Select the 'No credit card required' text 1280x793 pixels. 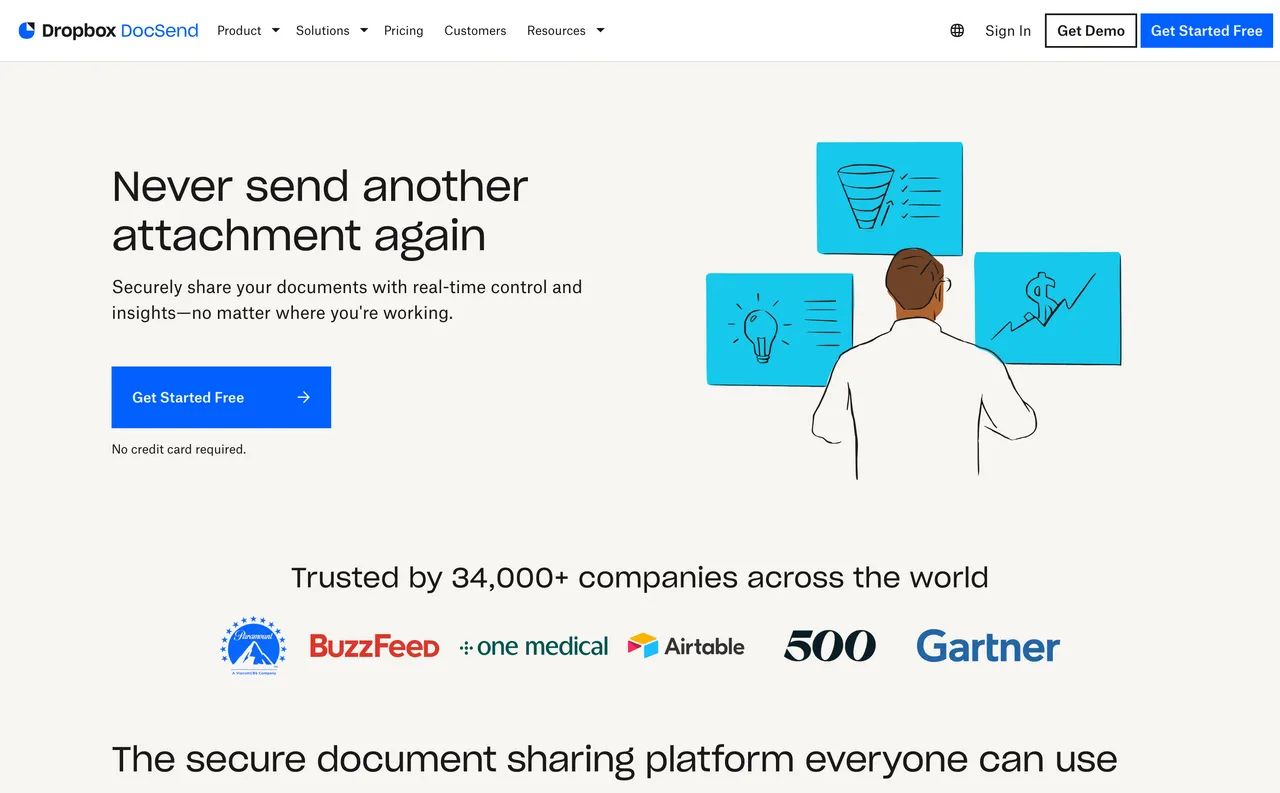tap(179, 449)
